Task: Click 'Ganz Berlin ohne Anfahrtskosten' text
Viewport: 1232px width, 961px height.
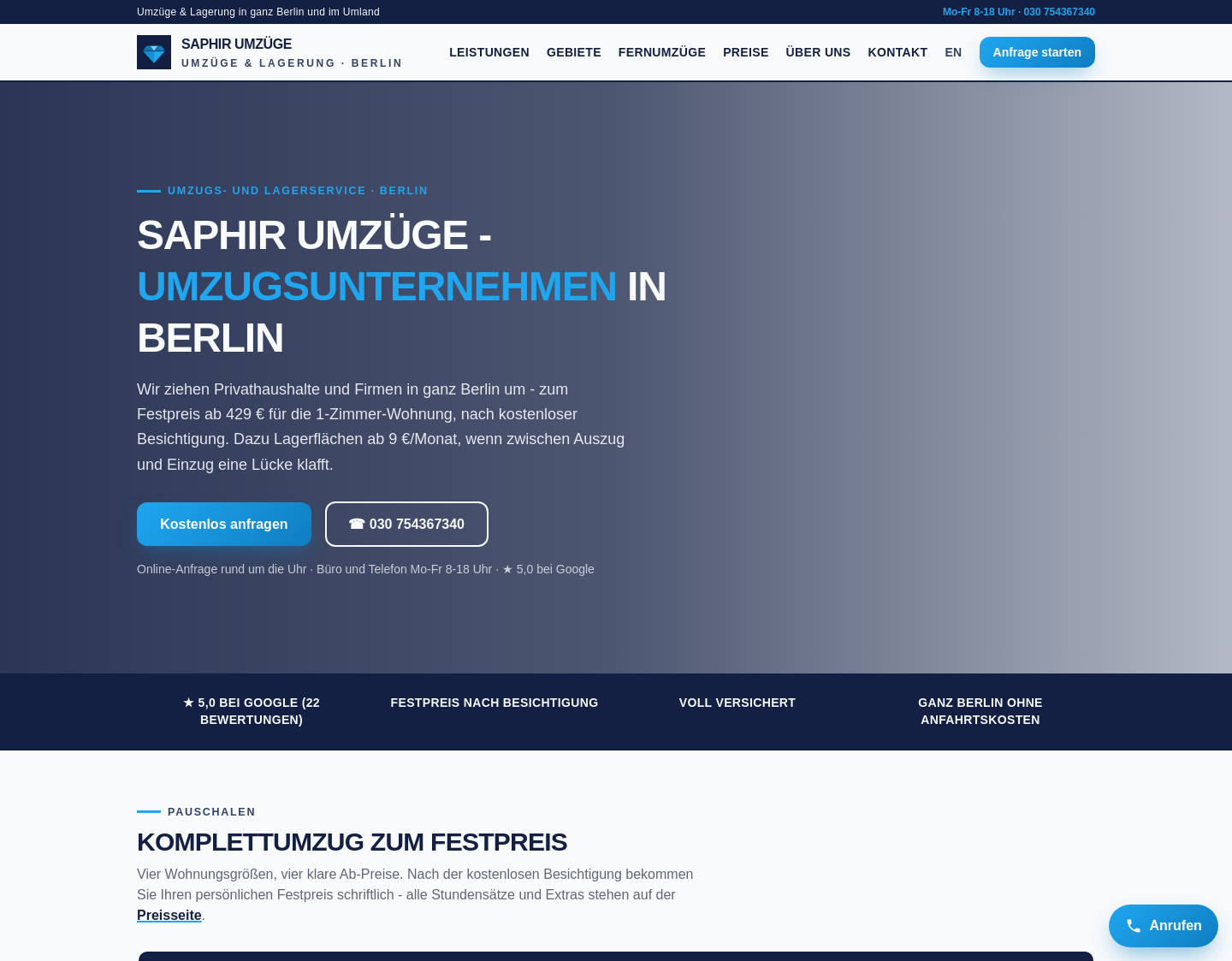Action: coord(980,711)
